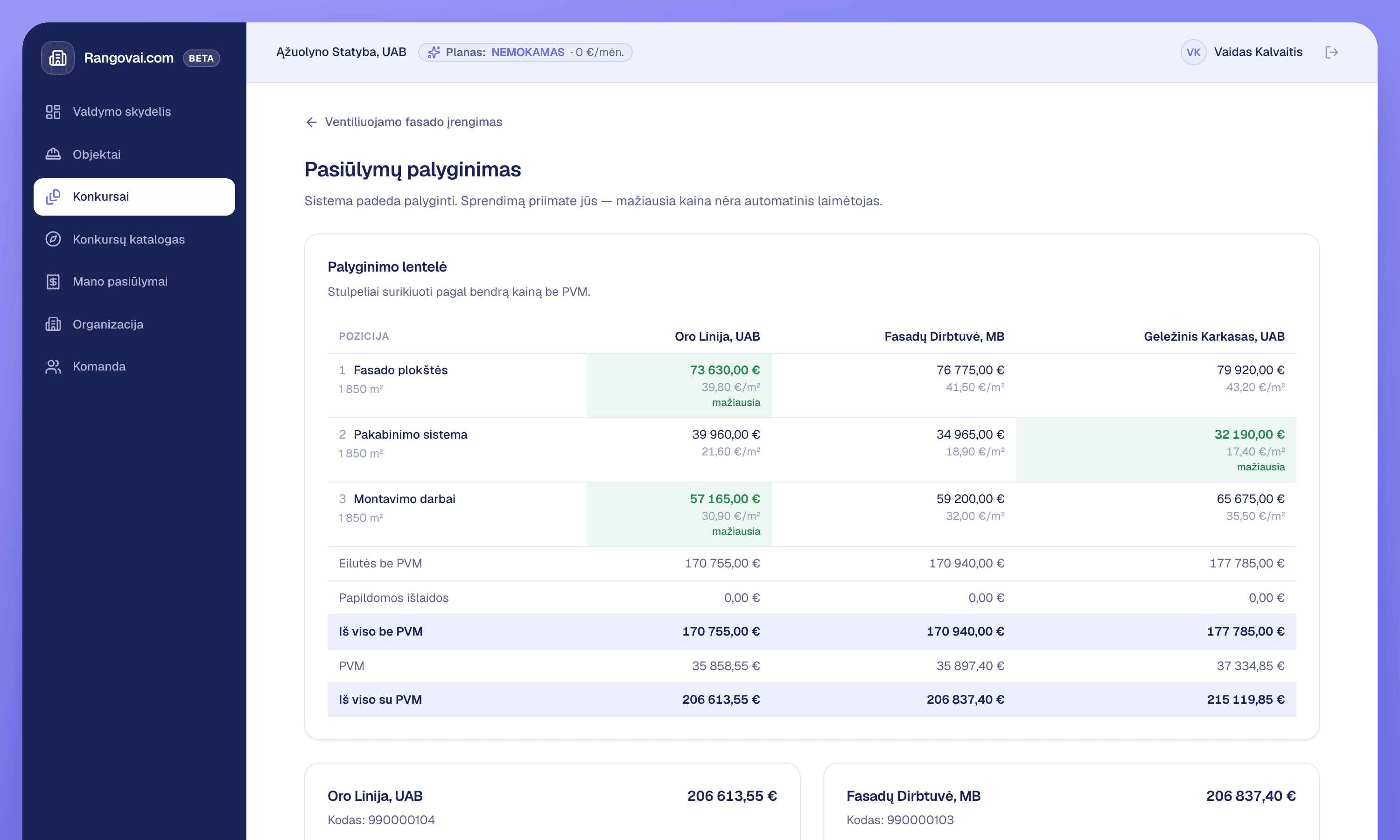Image resolution: width=1400 pixels, height=840 pixels.
Task: Click the Konkursai sidebar icon
Action: click(x=53, y=196)
